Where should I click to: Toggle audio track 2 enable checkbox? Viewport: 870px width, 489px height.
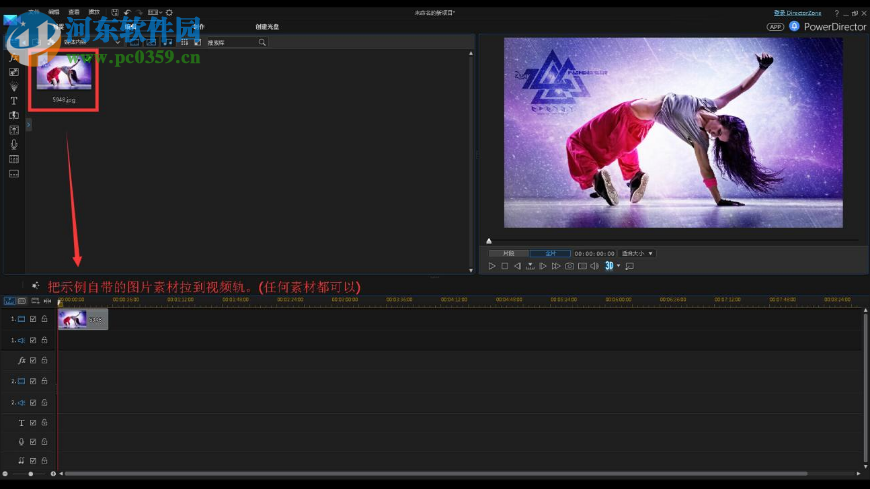tap(33, 402)
